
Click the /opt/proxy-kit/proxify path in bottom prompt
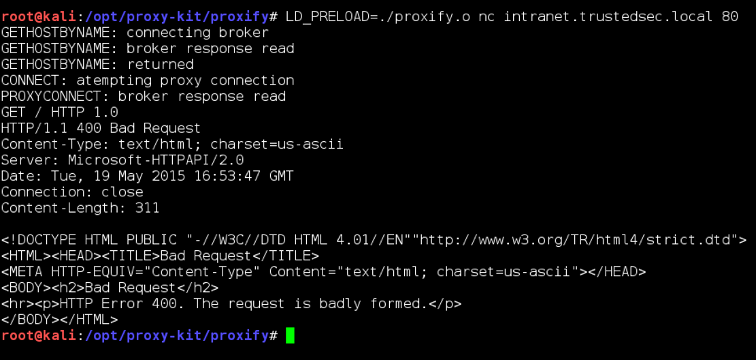[176, 335]
